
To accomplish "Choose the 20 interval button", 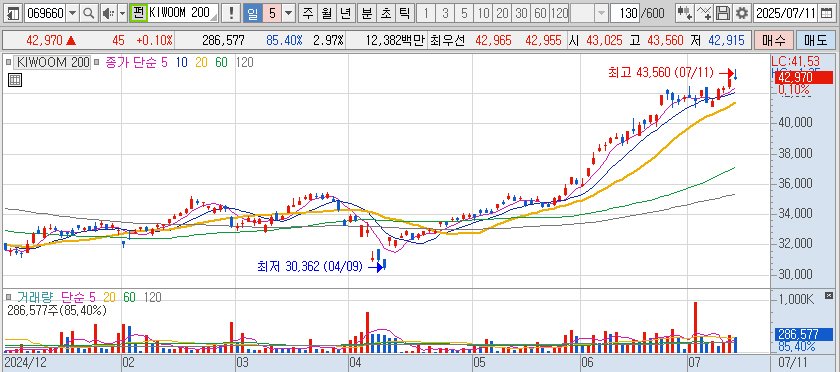I will tap(502, 12).
